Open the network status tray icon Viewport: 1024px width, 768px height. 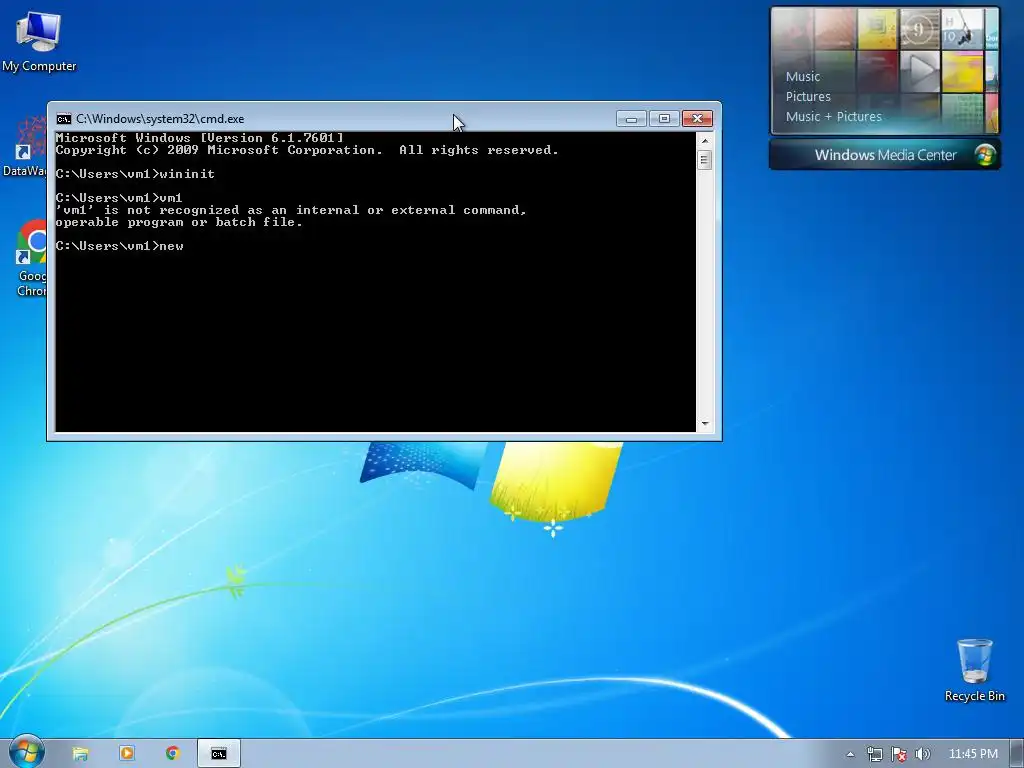(874, 754)
